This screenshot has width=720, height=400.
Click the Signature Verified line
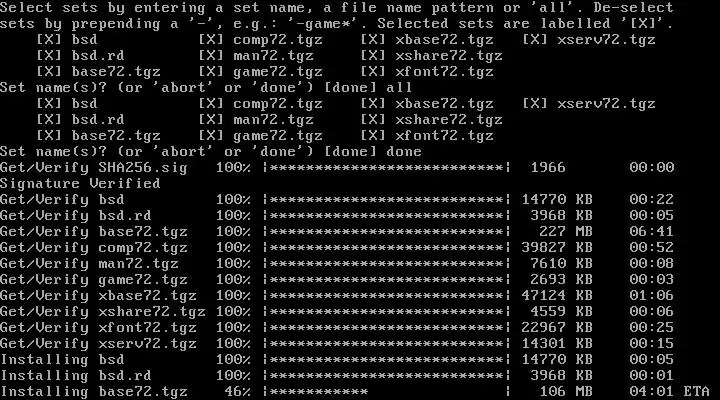[80, 184]
